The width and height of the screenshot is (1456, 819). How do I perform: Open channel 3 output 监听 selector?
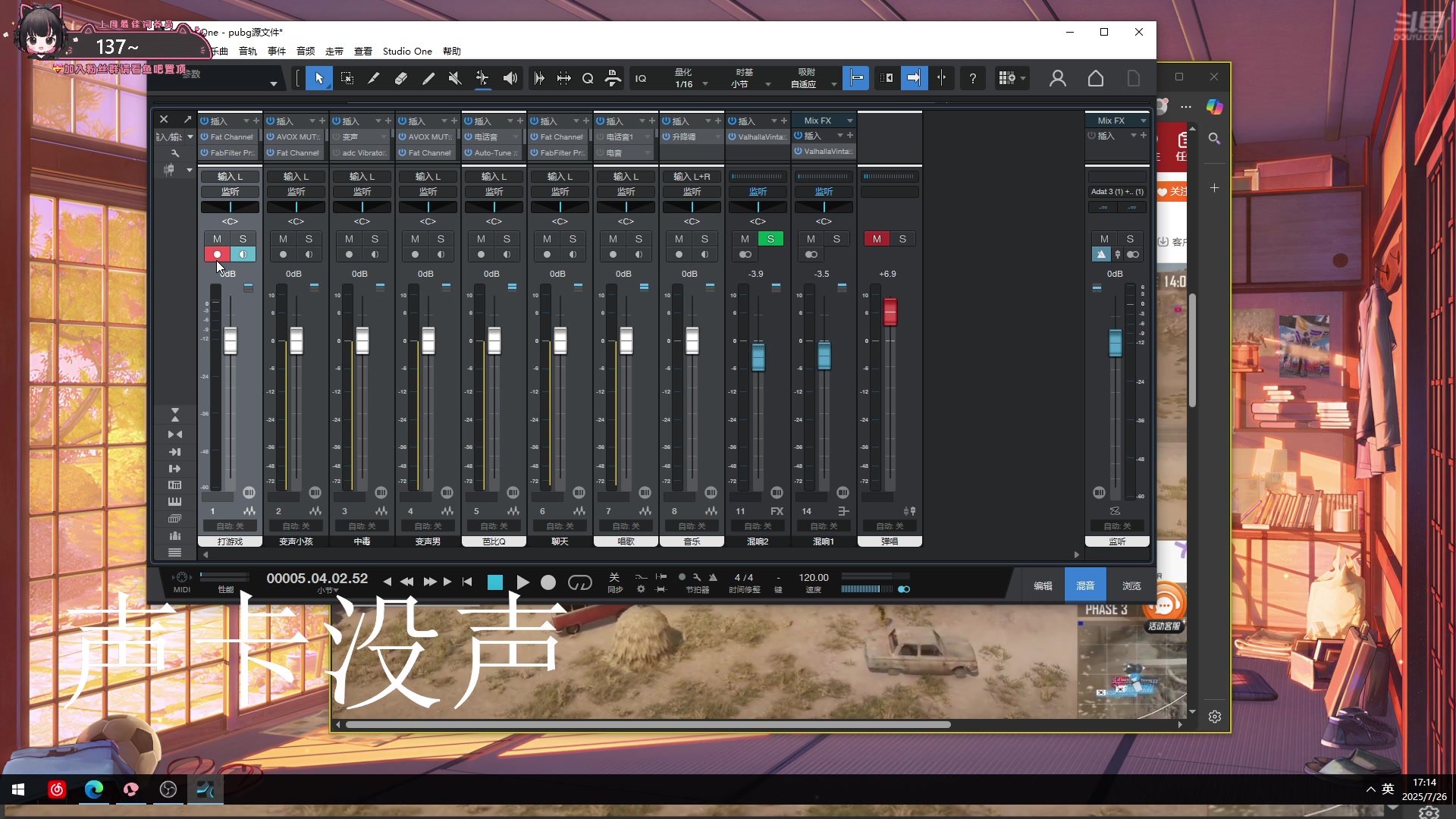pos(362,192)
